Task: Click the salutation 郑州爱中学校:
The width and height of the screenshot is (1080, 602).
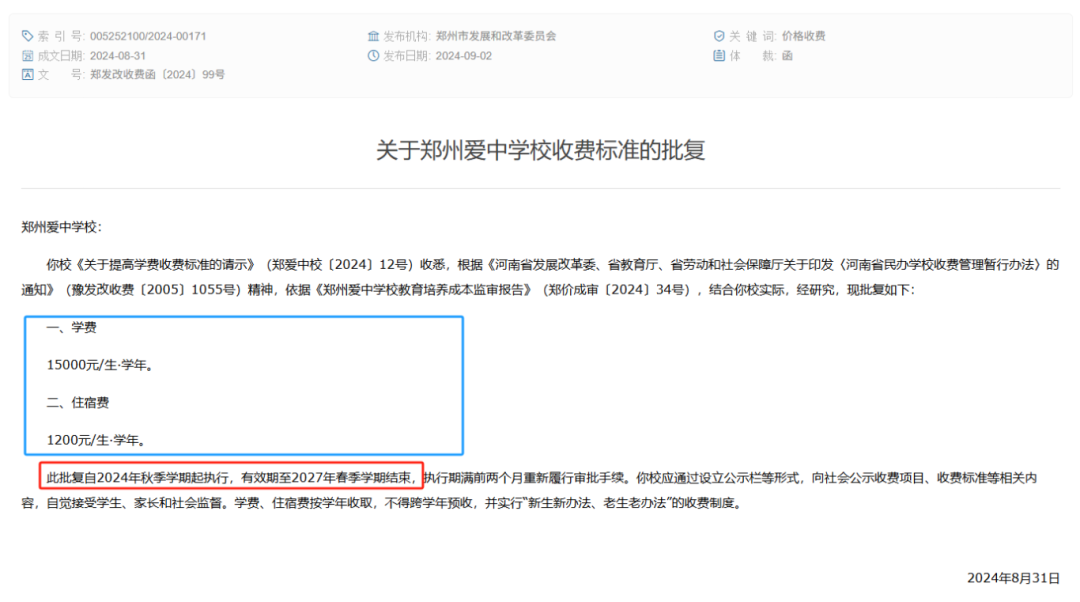Action: (62, 227)
